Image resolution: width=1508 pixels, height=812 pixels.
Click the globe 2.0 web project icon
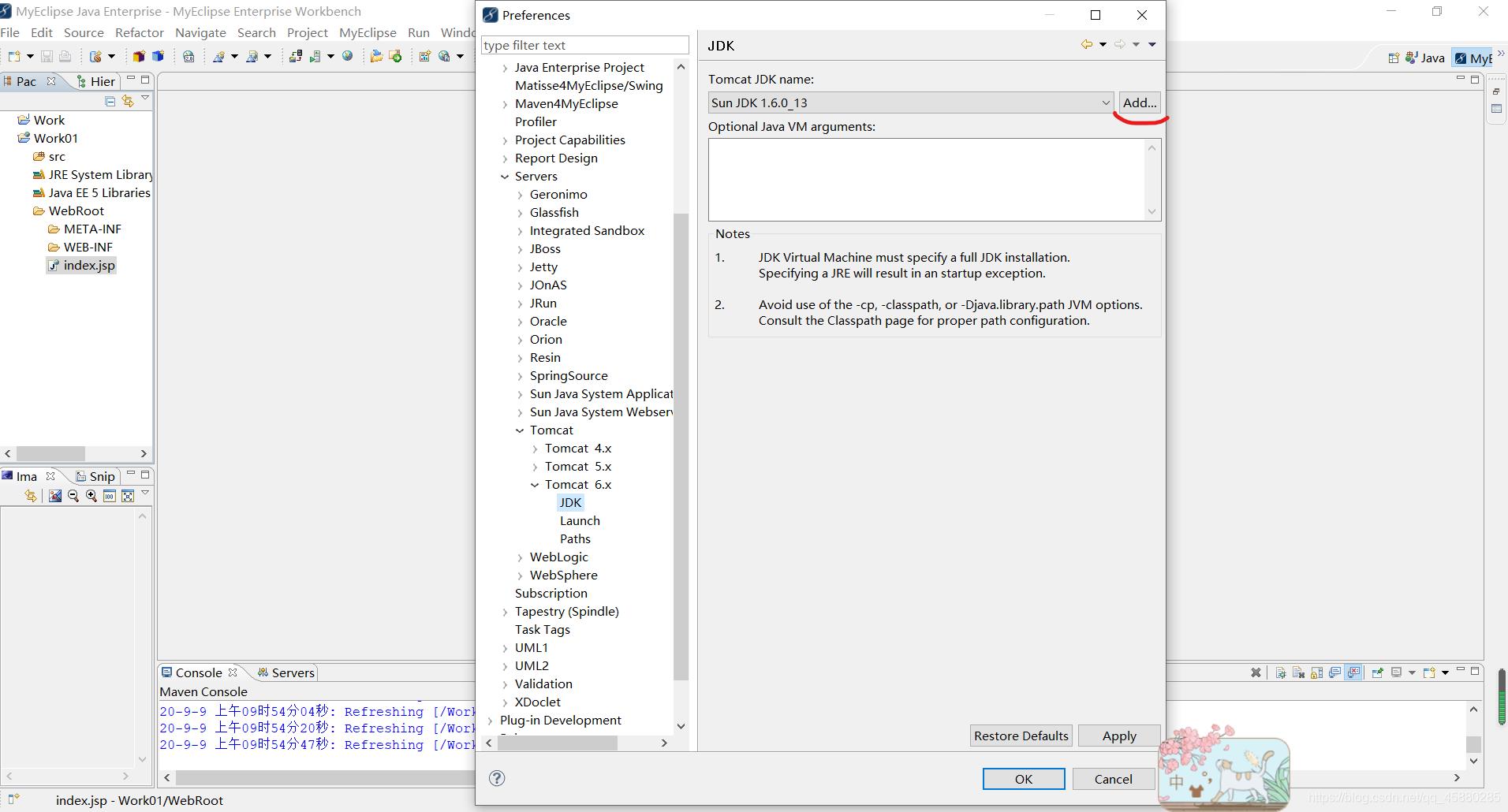tap(188, 56)
